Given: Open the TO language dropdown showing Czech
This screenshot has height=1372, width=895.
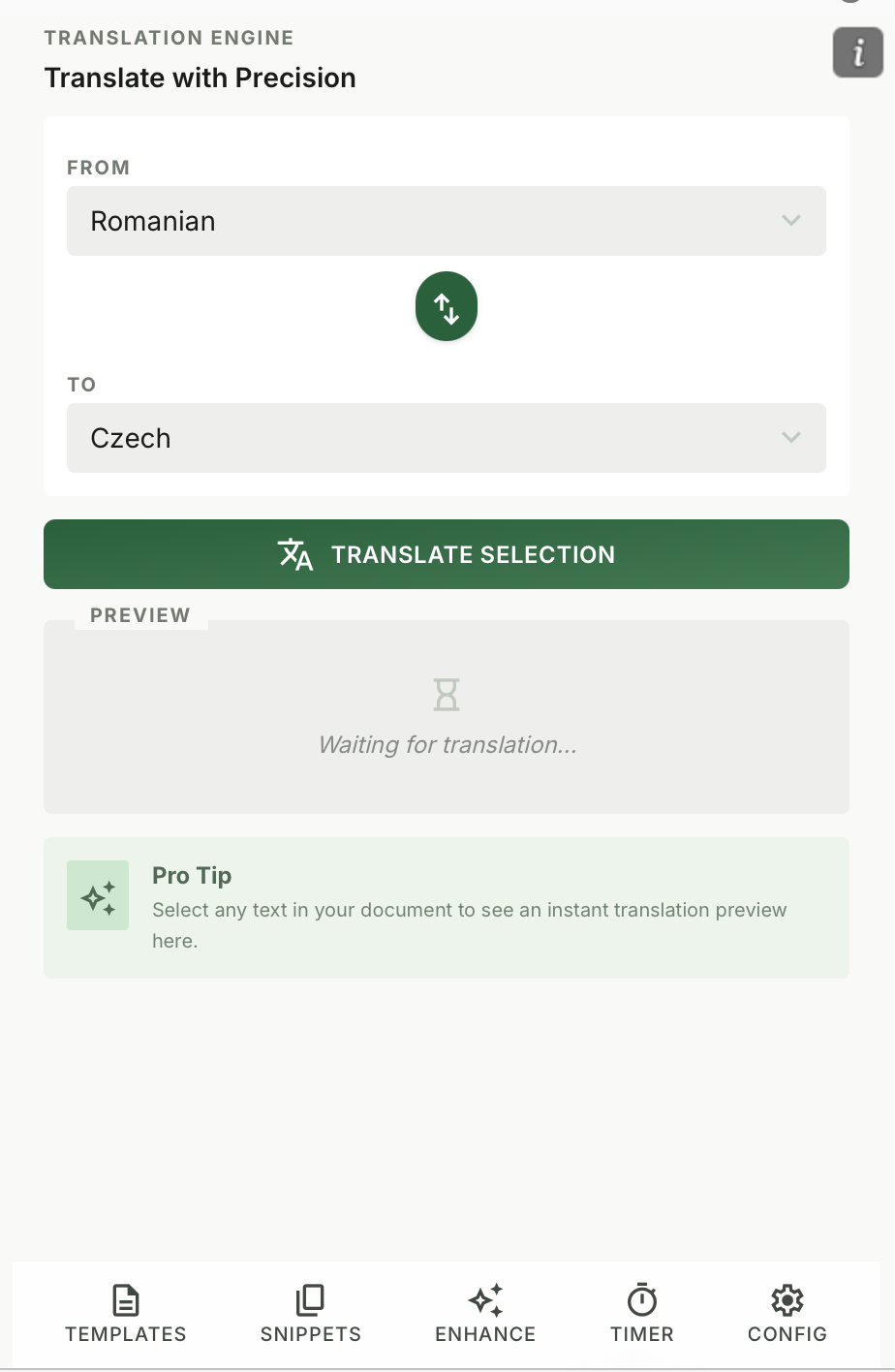Looking at the screenshot, I should pos(446,438).
